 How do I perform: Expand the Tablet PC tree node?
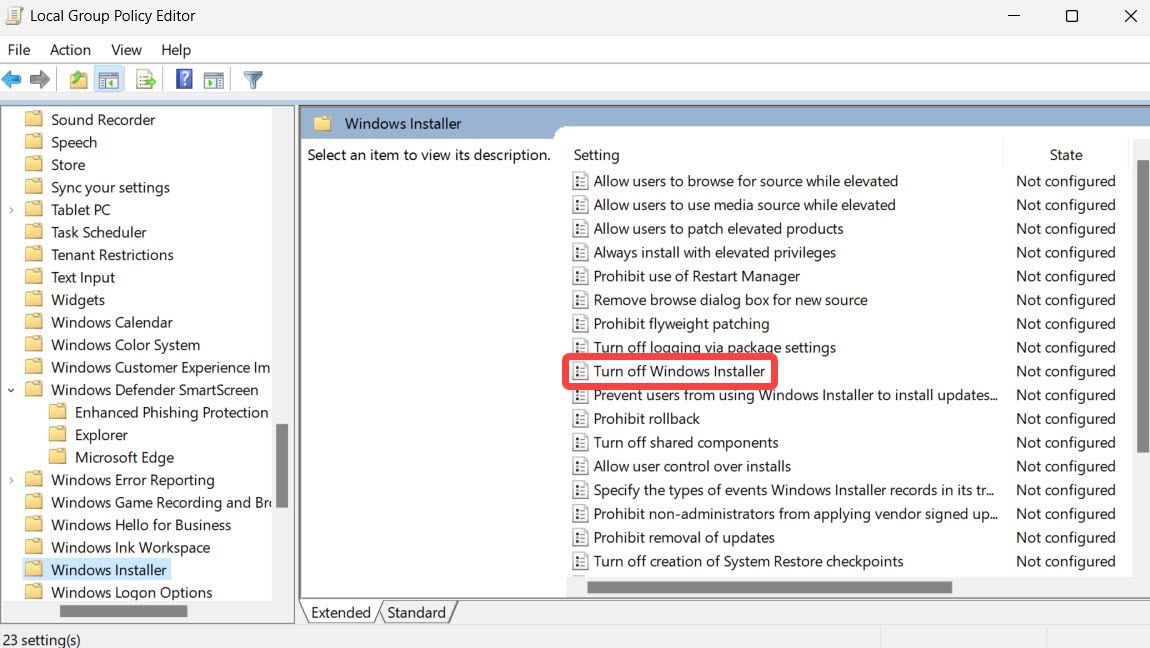[x=11, y=210]
